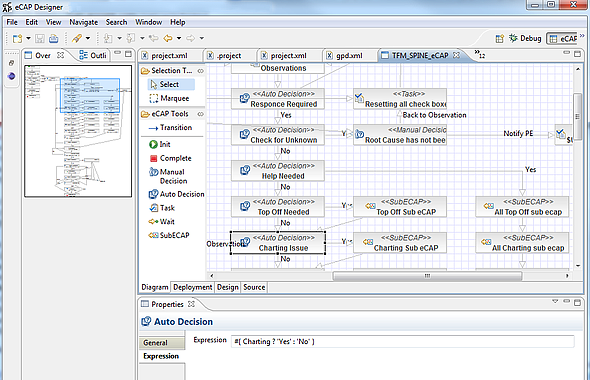Viewport: 590px width, 380px height.
Task: Open the Source tab
Action: click(254, 287)
